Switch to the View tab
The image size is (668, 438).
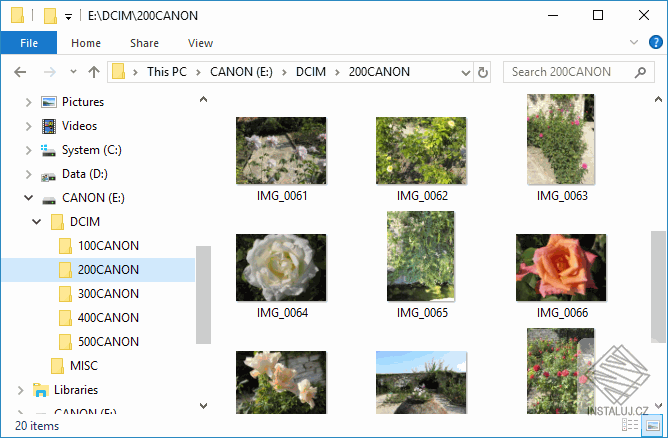click(200, 43)
